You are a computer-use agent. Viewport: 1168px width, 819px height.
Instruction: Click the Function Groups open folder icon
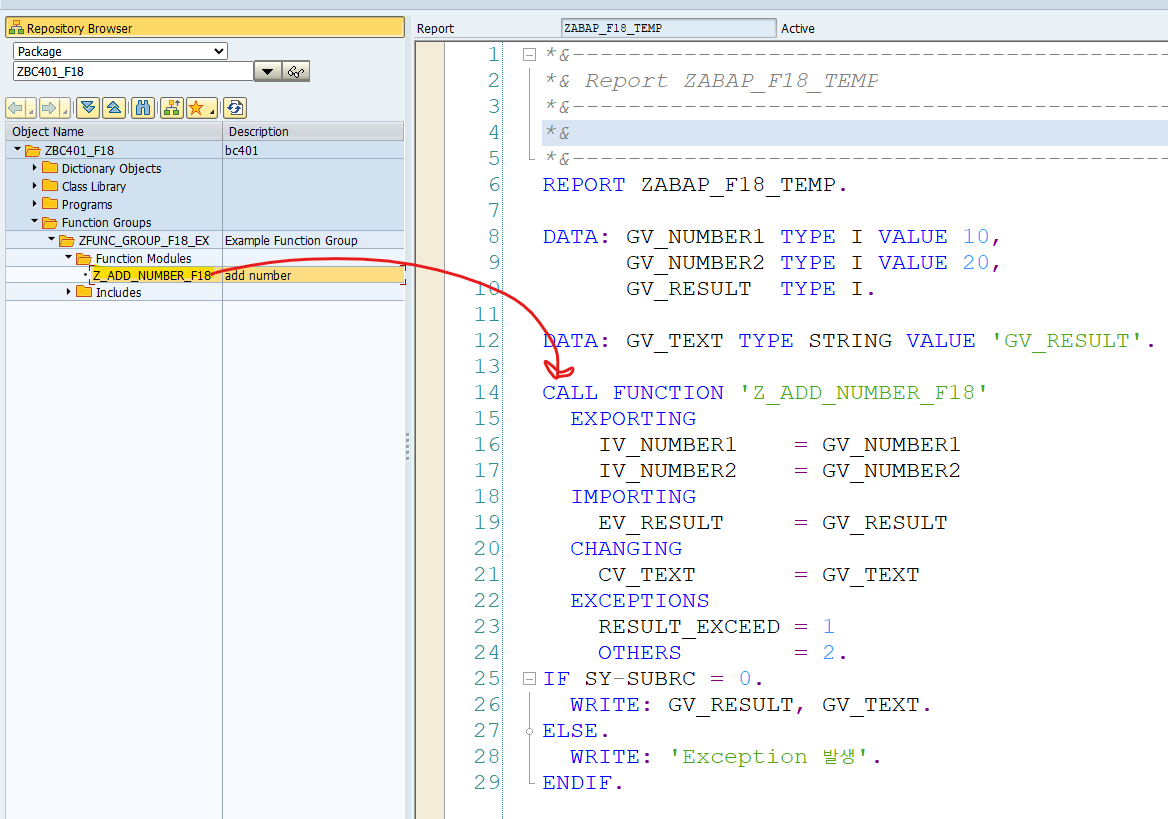(x=50, y=222)
